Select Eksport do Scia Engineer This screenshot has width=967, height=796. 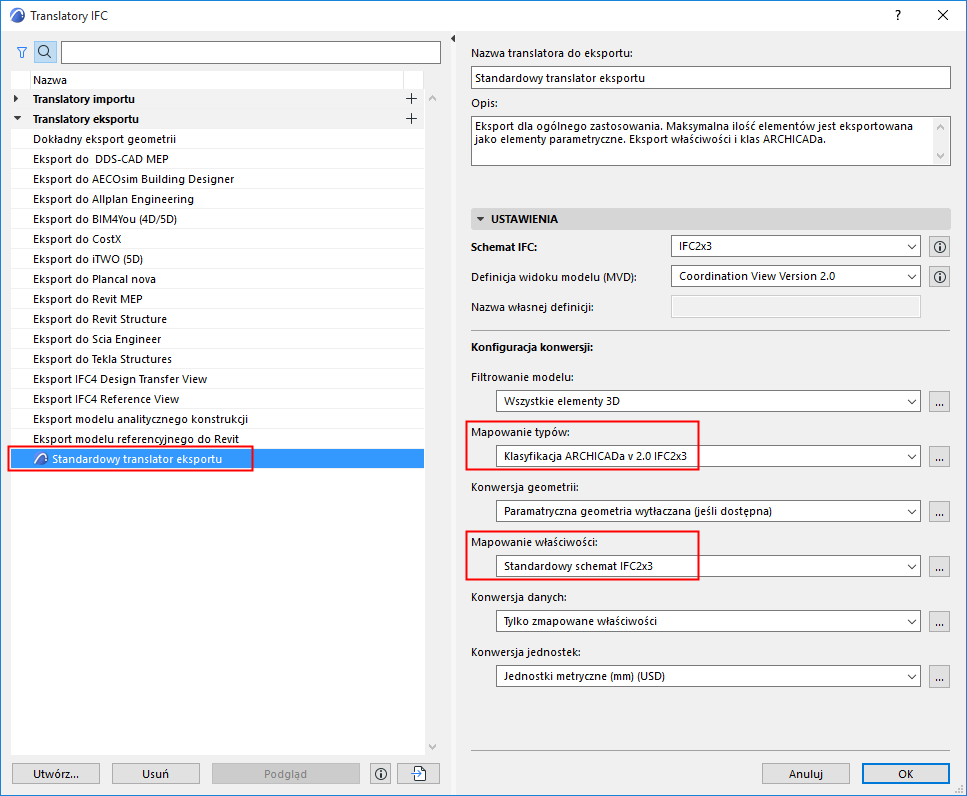[x=217, y=339]
